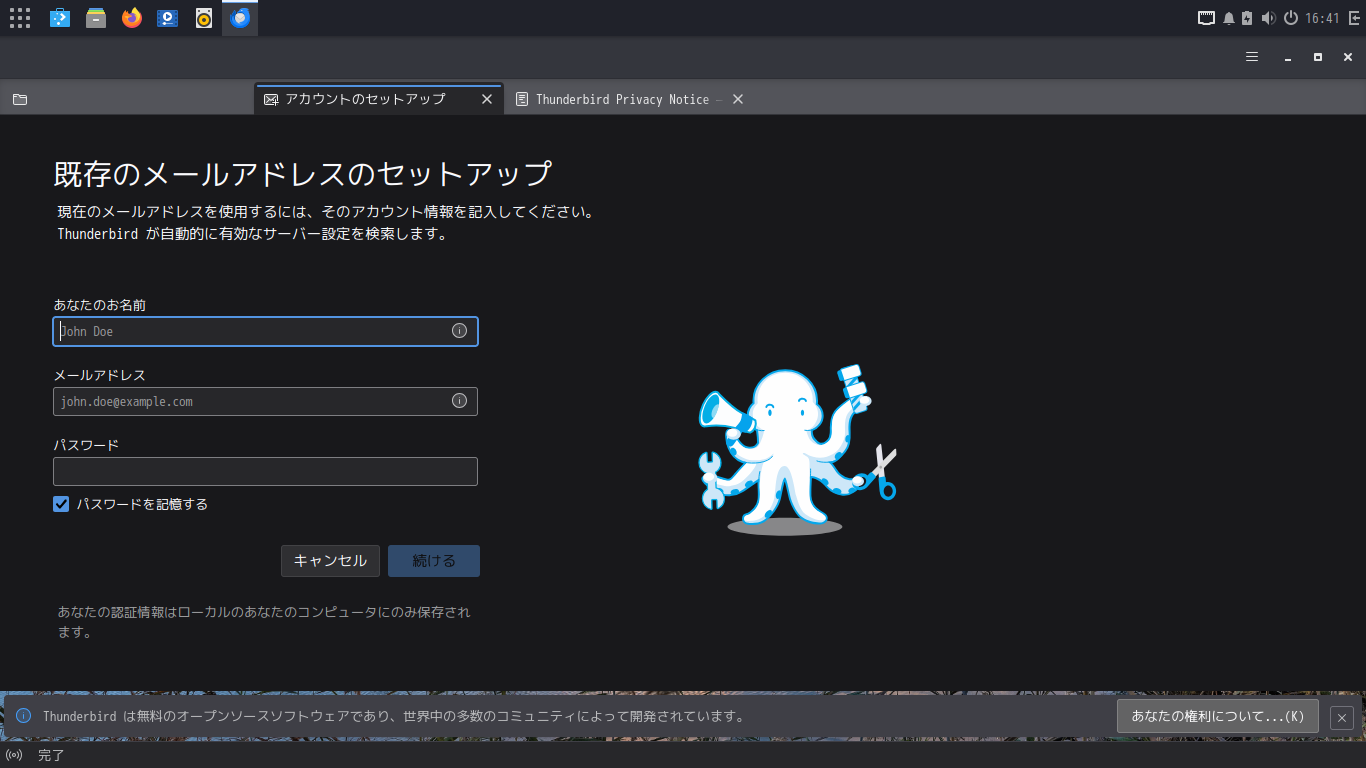This screenshot has width=1366, height=768.
Task: Open the volume speaker tray icon
Action: click(1269, 18)
